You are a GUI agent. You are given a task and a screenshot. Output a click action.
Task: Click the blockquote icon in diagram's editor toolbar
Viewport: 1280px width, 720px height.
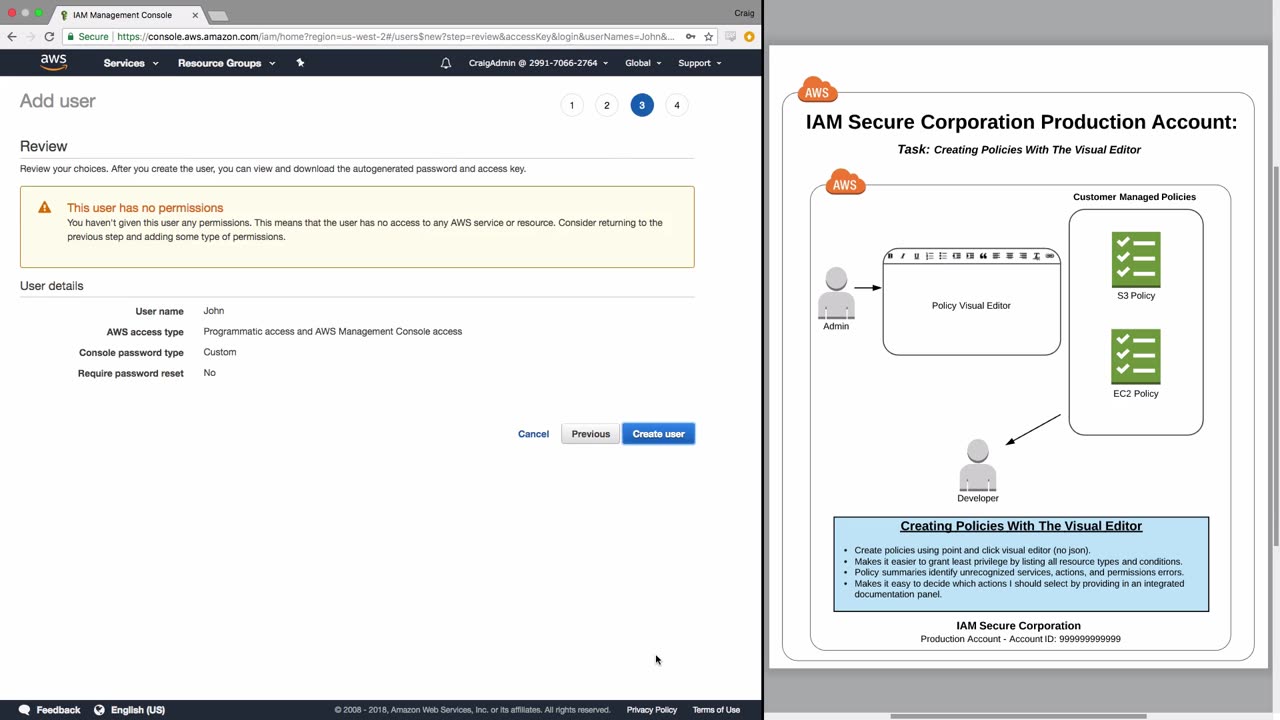983,256
